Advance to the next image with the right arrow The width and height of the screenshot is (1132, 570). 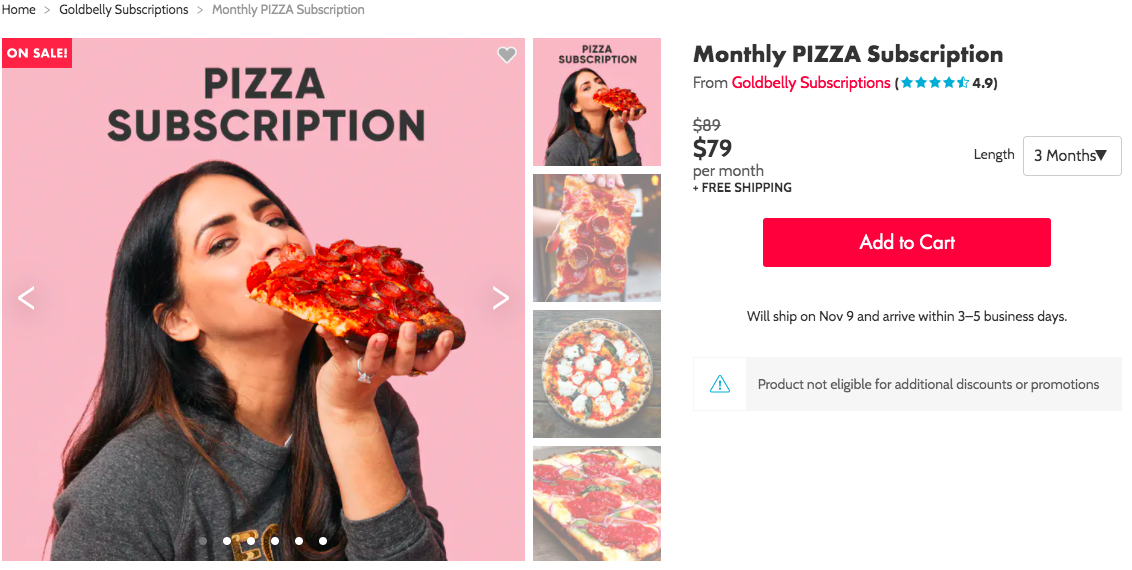(500, 297)
